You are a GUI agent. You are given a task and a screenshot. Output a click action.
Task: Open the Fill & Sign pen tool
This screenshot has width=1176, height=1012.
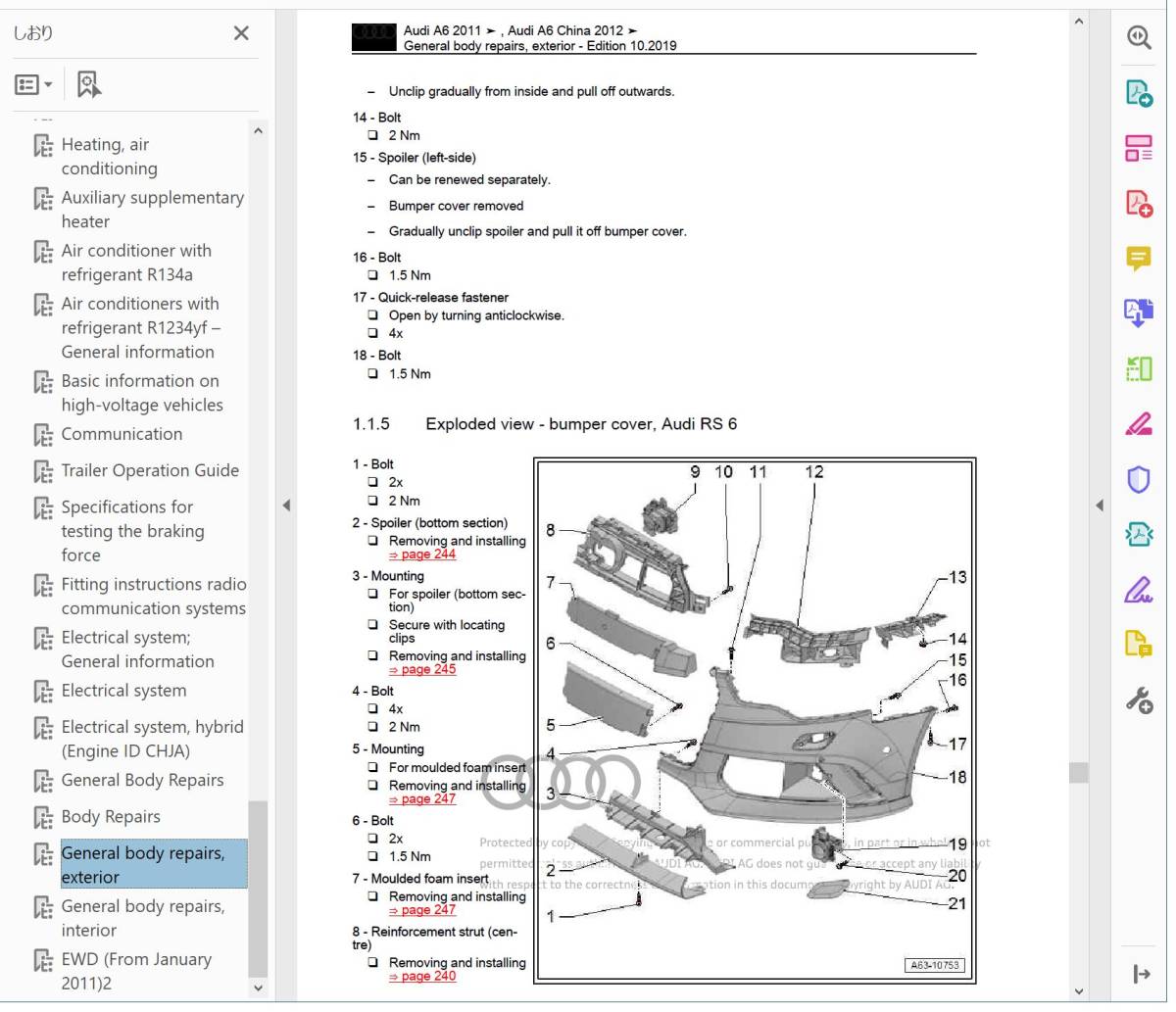(1138, 591)
